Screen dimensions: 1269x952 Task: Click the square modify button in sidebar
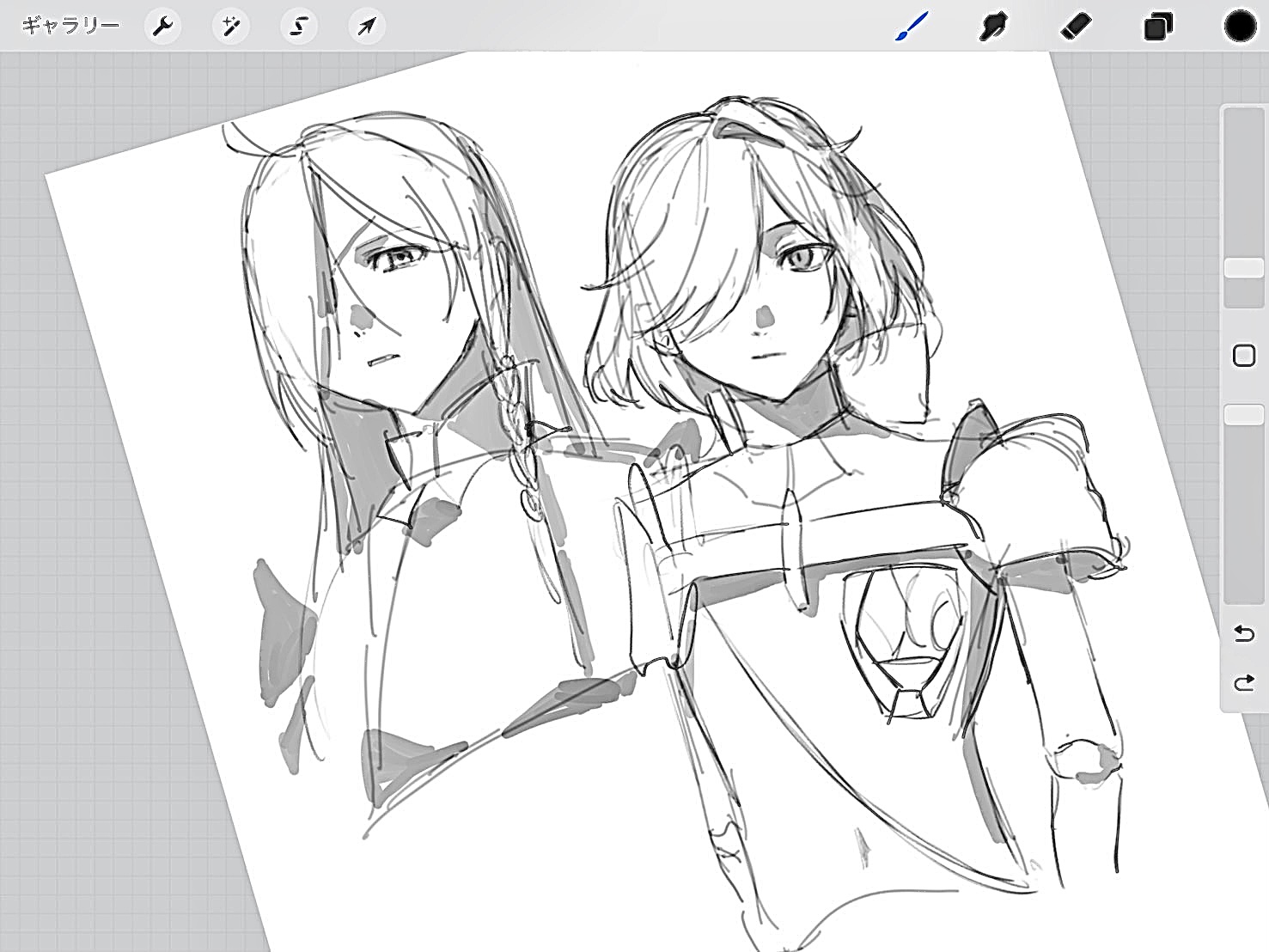point(1243,356)
